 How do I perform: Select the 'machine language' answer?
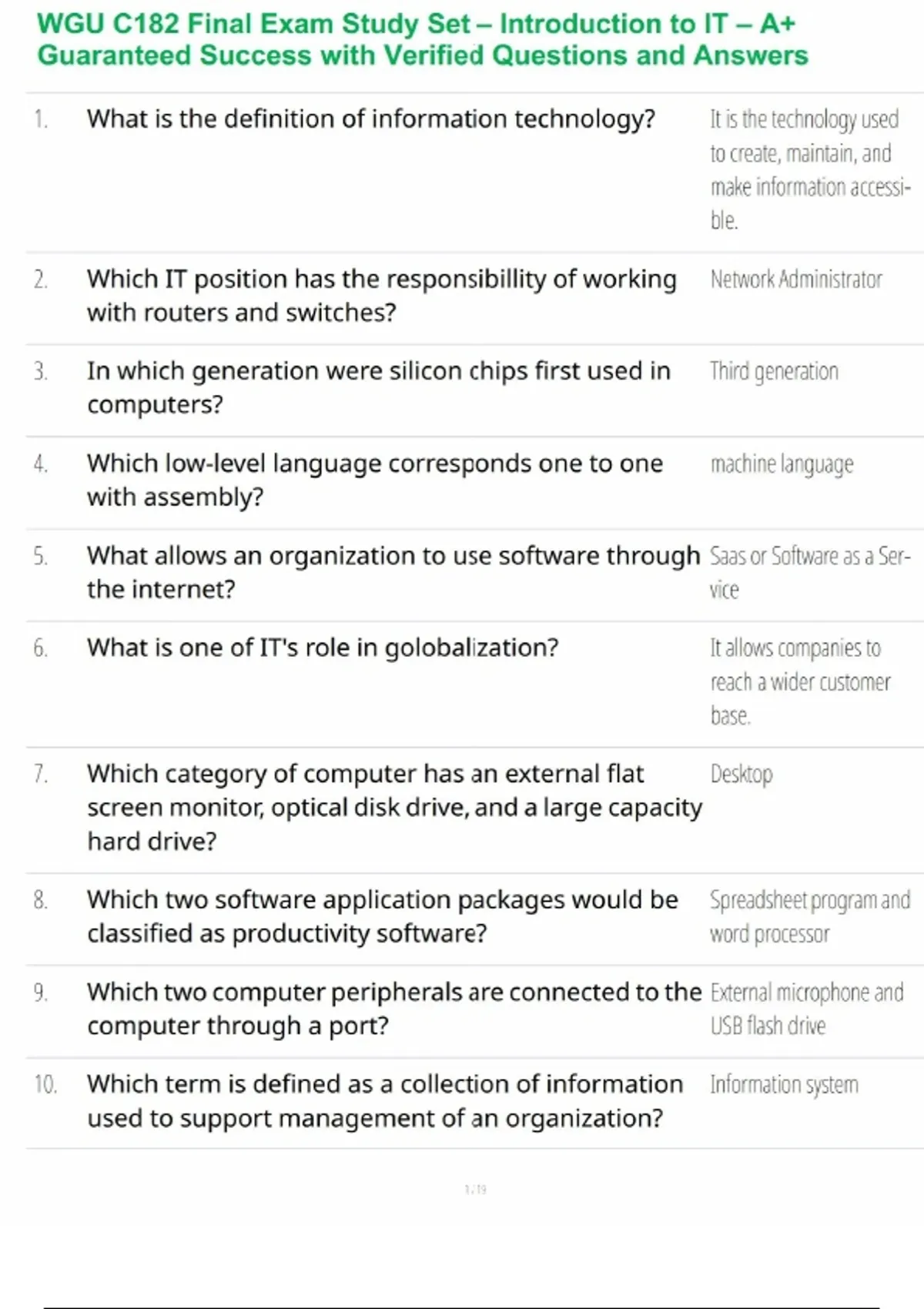[782, 464]
